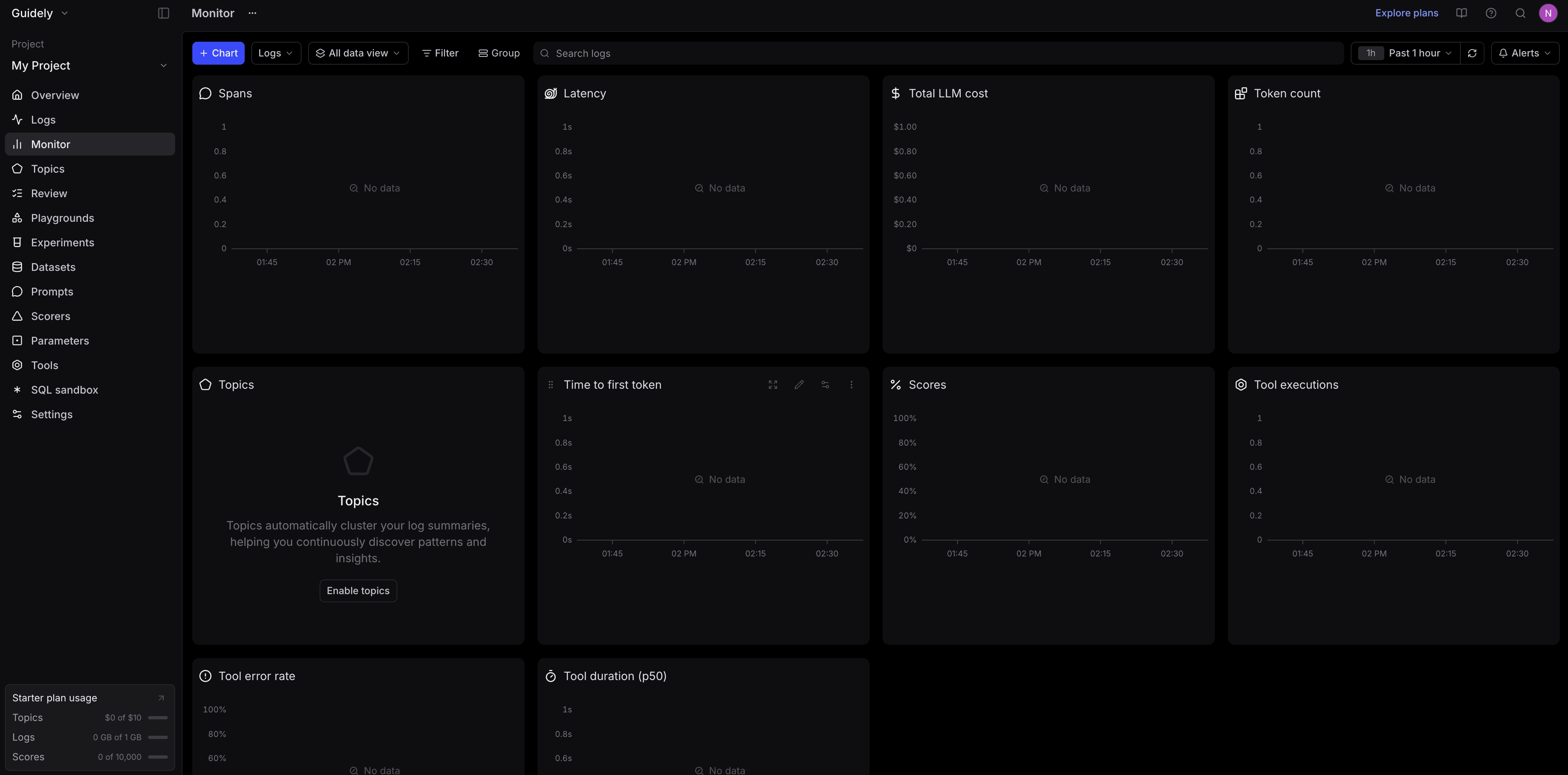Screen dimensions: 1568x775
Task: Click the Topics card pentagon icon
Action: pos(205,385)
